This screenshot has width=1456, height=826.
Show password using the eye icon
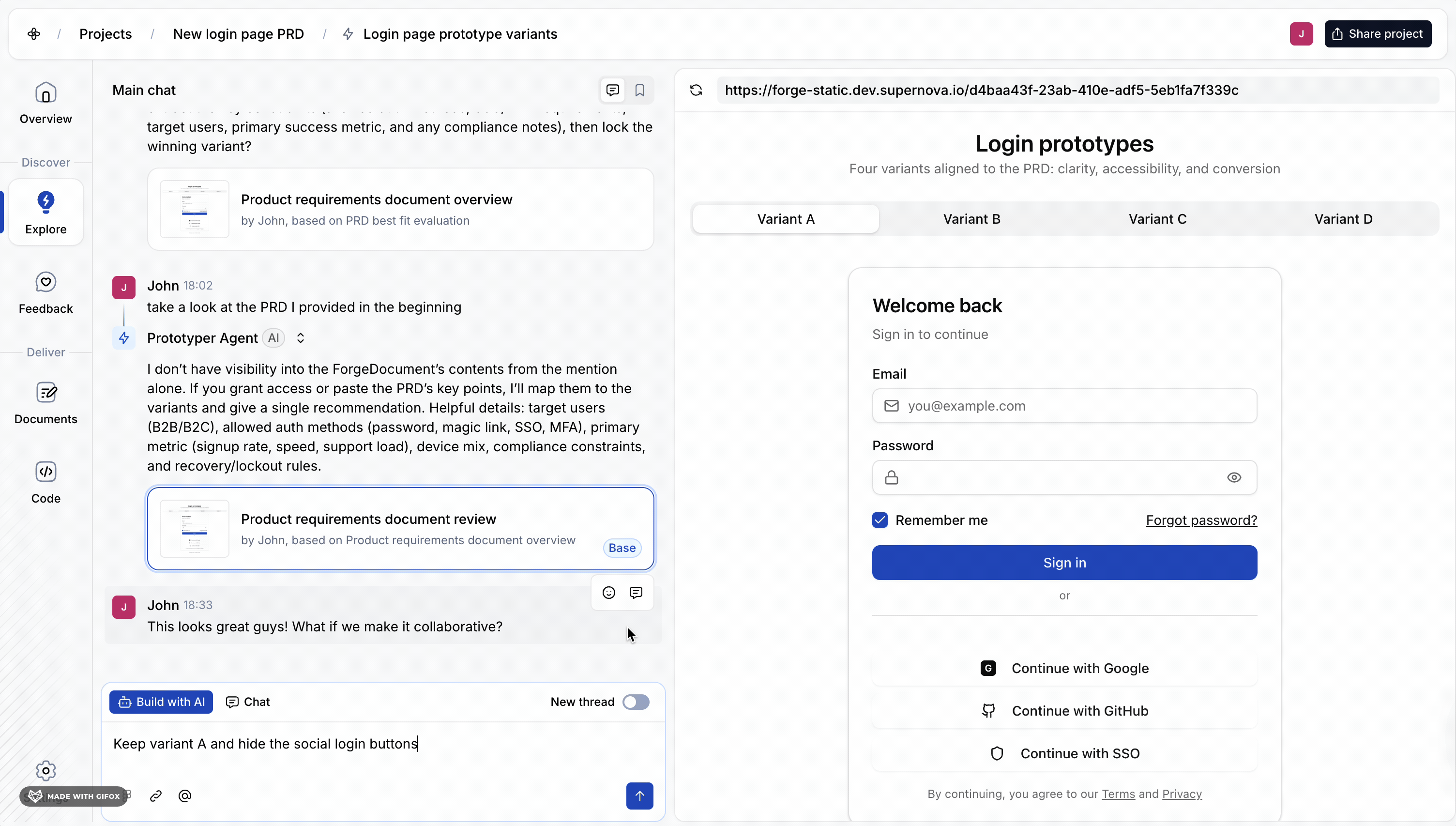[x=1234, y=478]
